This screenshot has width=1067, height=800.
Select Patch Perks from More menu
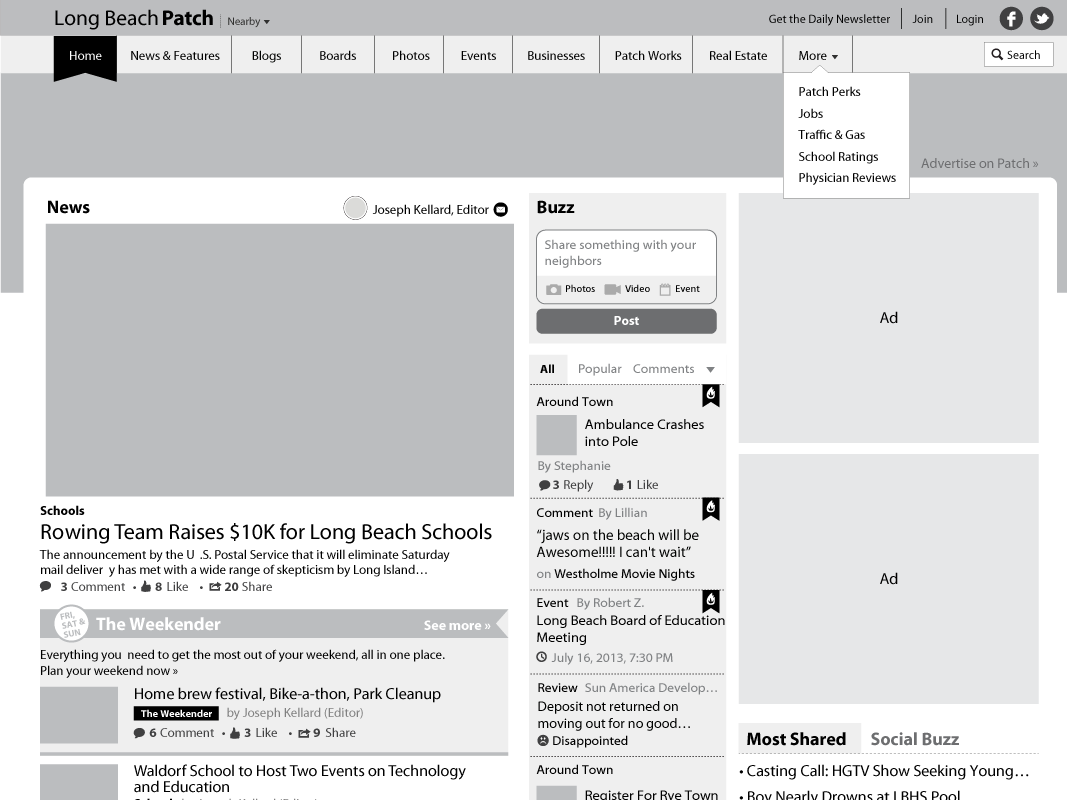tap(829, 92)
